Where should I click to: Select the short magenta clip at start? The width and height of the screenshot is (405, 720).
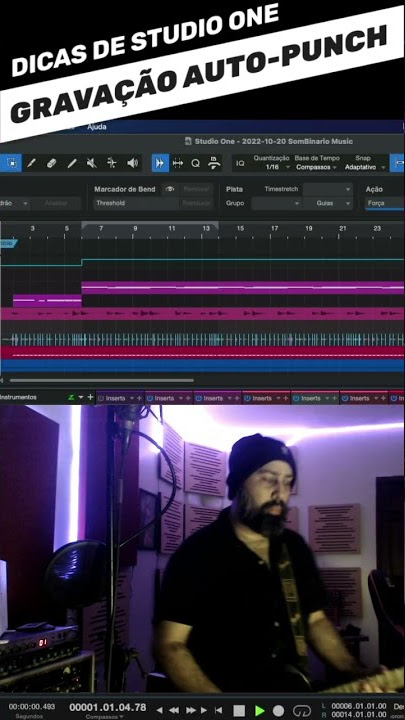coord(47,301)
